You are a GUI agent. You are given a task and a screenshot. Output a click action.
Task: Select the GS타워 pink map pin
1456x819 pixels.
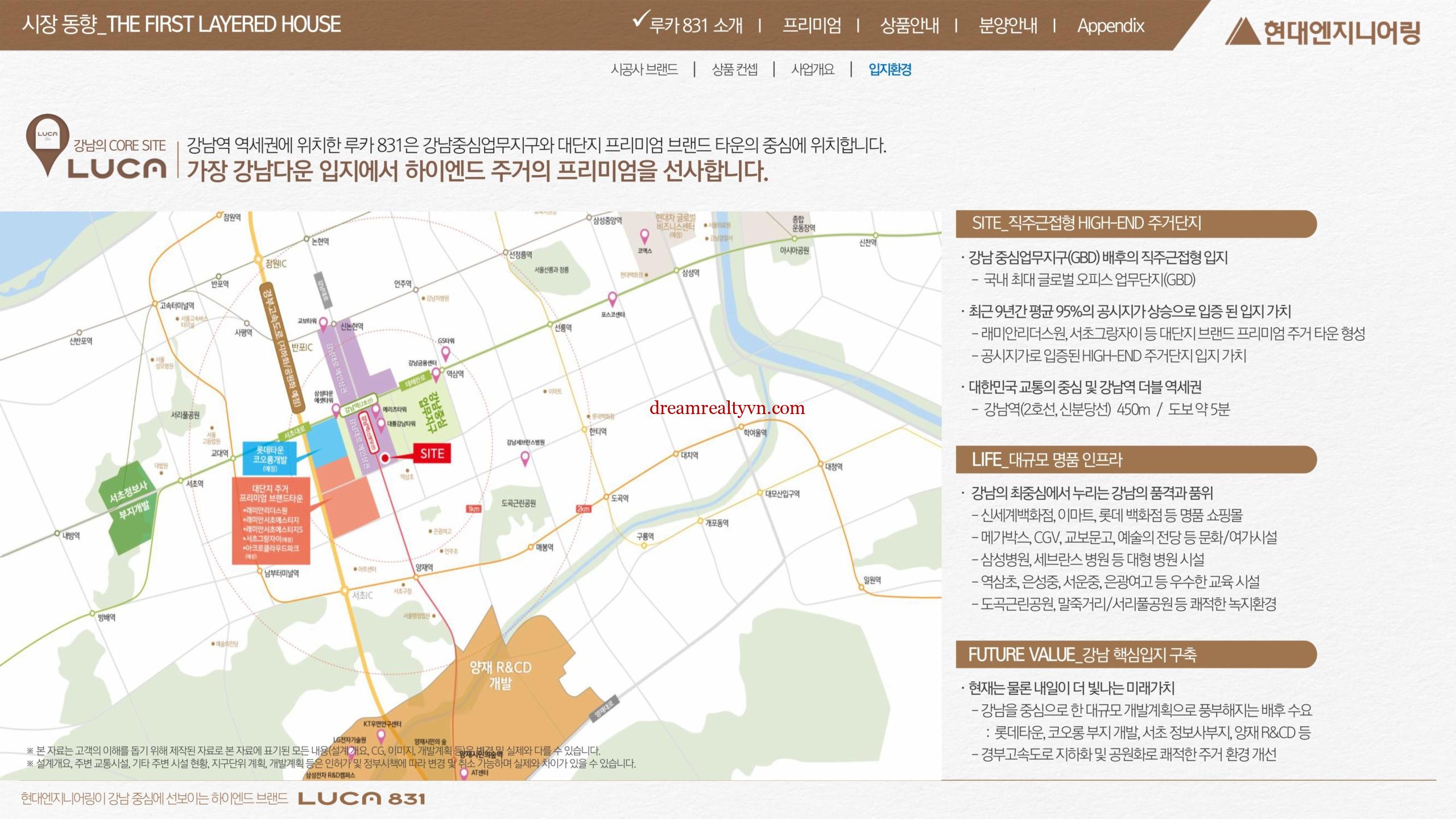(446, 354)
